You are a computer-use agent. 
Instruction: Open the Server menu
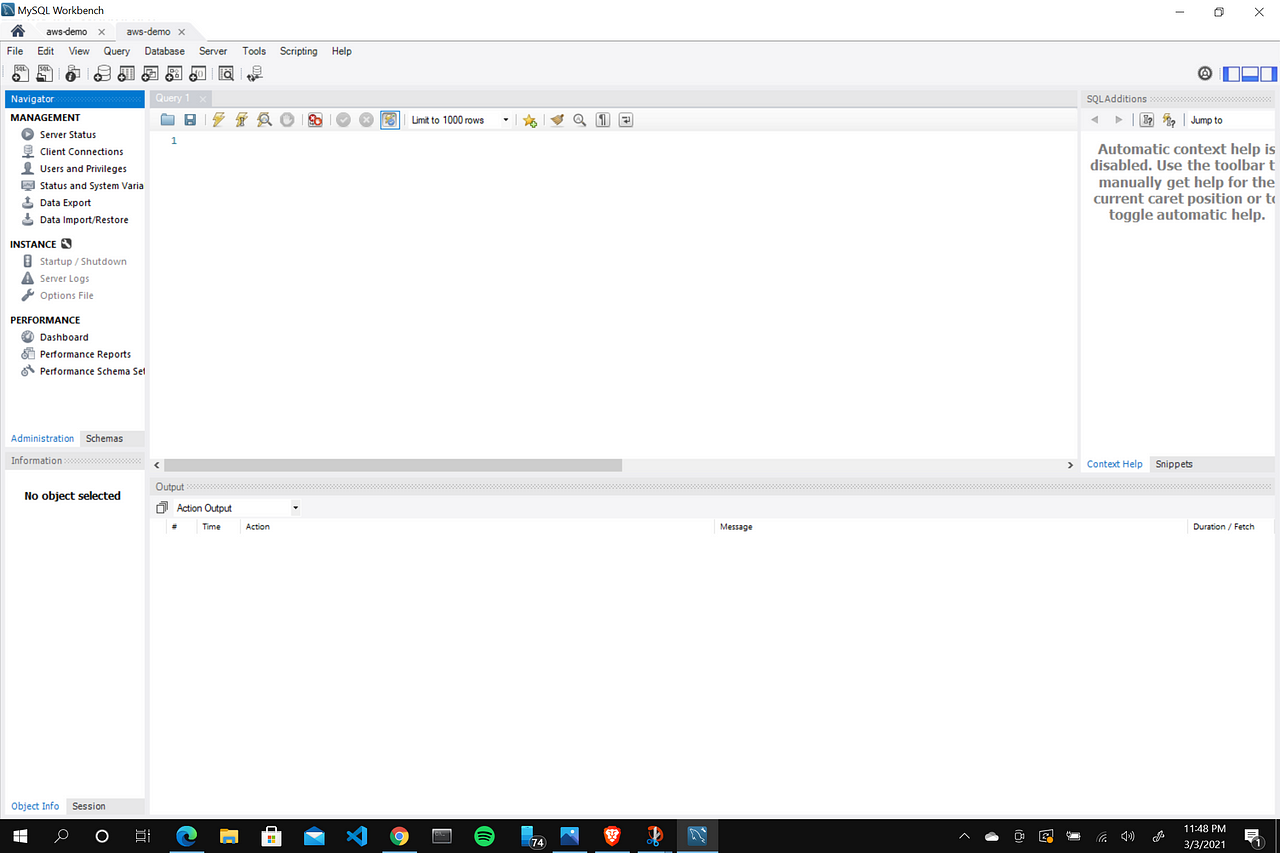coord(213,51)
